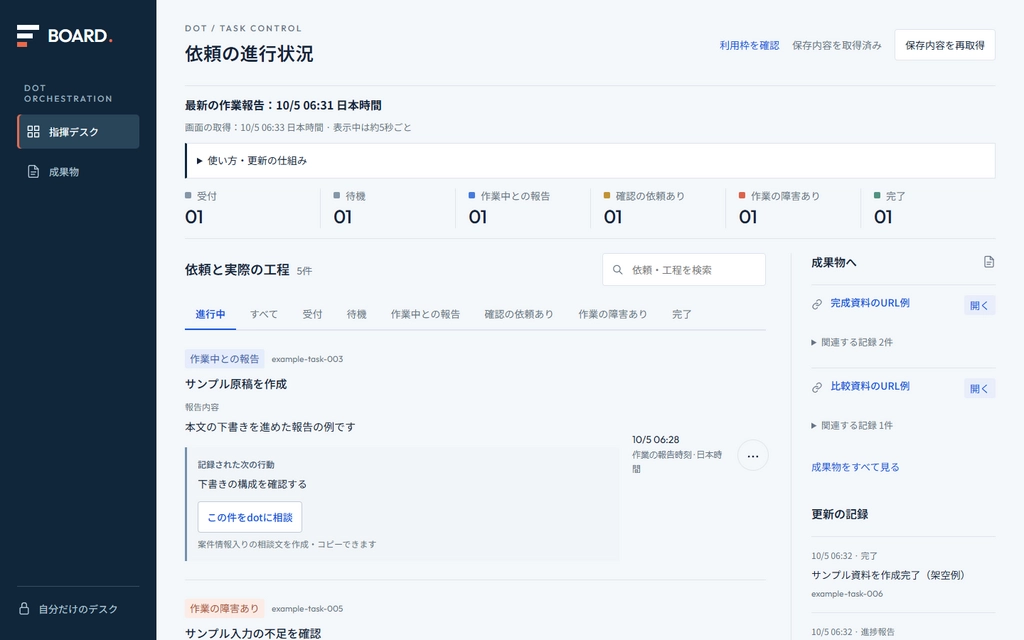Expand 関連する記録 2件
This screenshot has width=1024, height=640.
(852, 342)
